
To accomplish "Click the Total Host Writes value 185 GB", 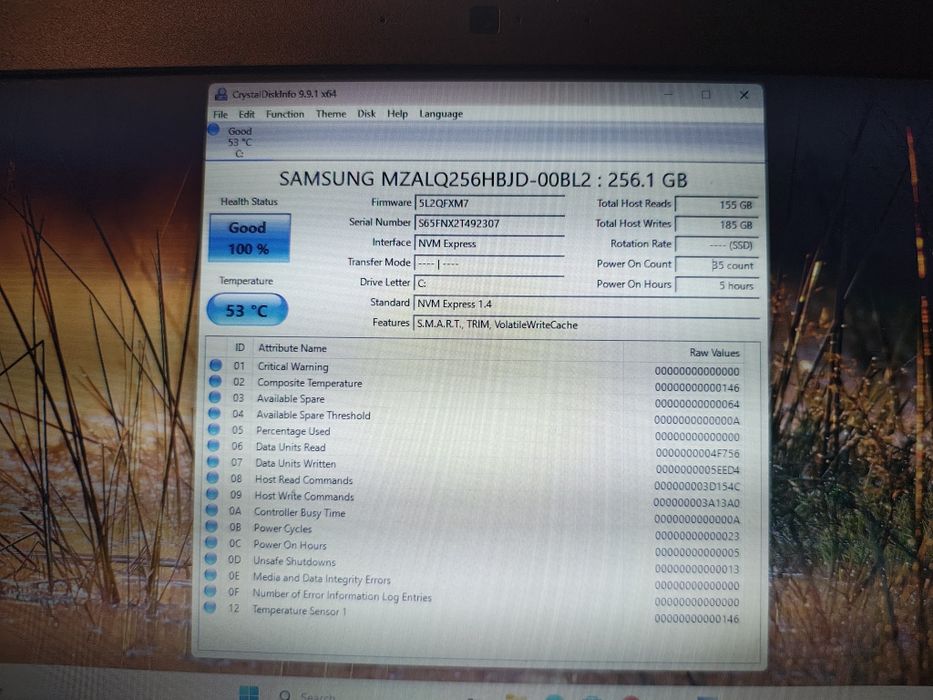I will click(717, 225).
